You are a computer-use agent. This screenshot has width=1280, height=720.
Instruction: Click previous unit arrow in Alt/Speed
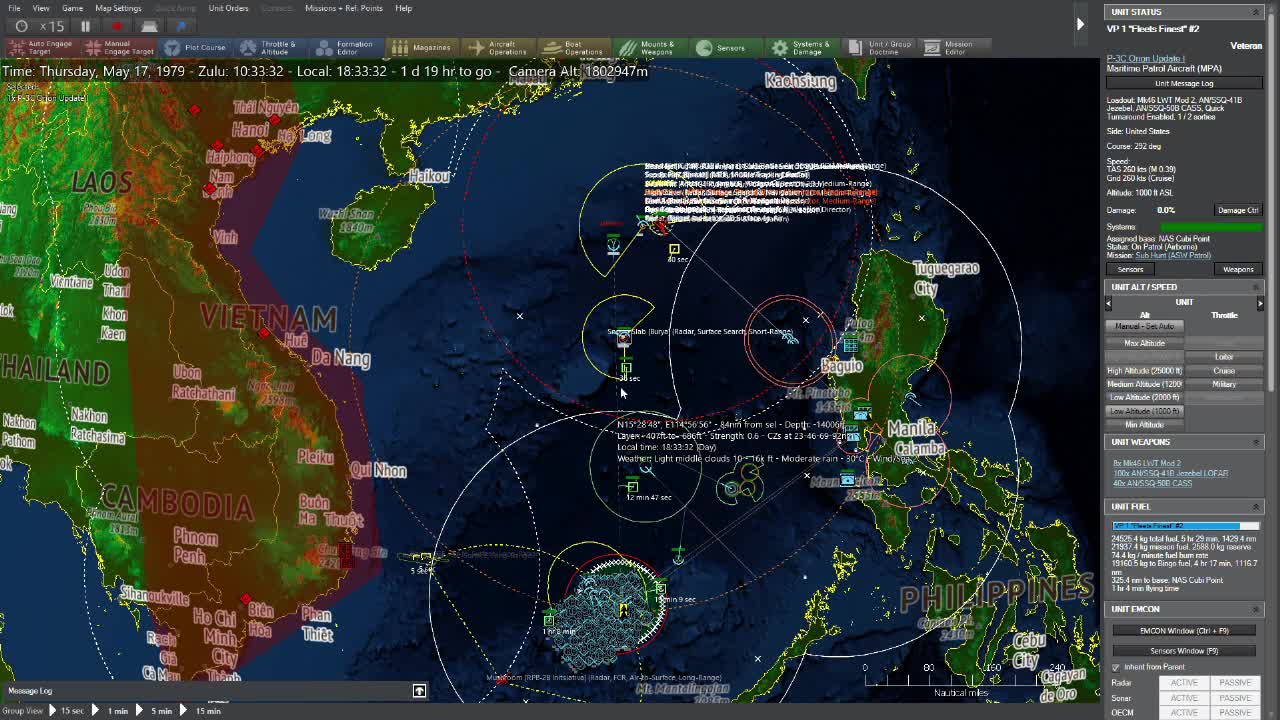pos(1109,303)
